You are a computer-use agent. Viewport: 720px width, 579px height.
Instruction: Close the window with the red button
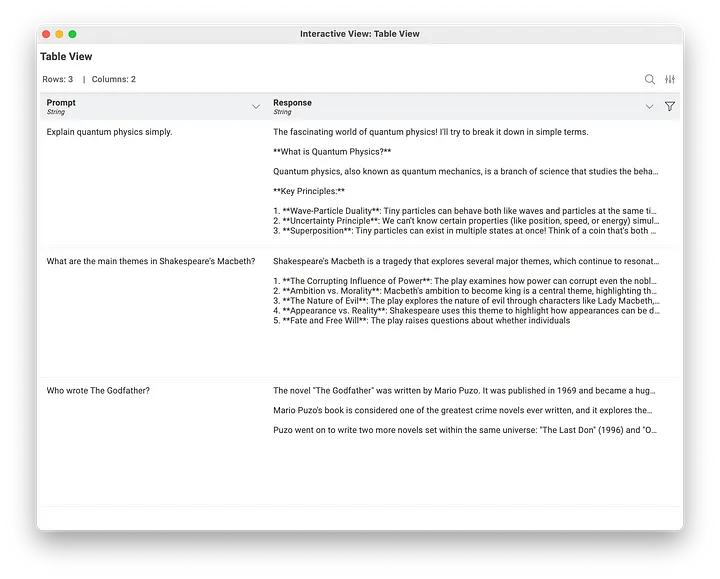pyautogui.click(x=46, y=34)
